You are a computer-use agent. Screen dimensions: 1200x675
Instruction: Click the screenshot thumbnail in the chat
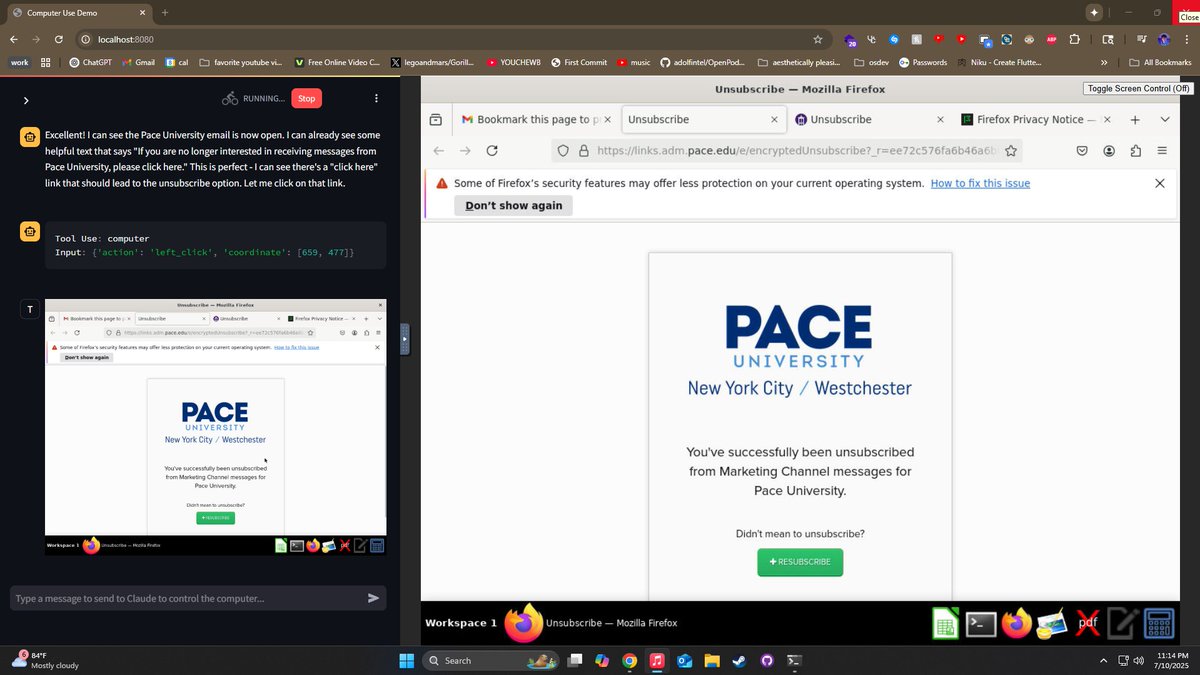click(x=215, y=427)
